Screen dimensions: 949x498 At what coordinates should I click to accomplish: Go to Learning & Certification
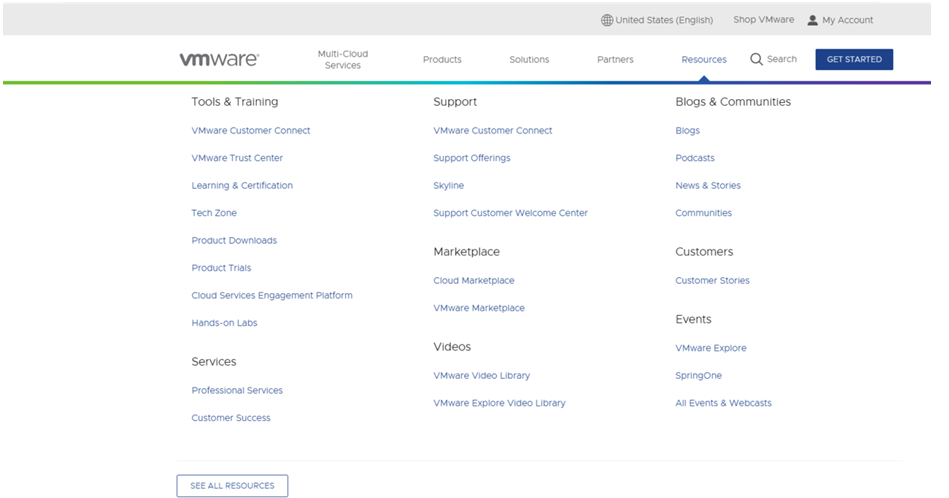click(x=242, y=186)
